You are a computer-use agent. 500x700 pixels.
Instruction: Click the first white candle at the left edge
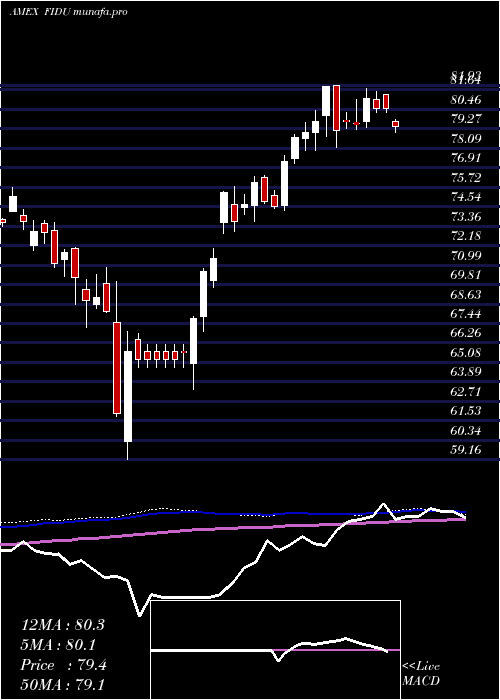point(13,203)
